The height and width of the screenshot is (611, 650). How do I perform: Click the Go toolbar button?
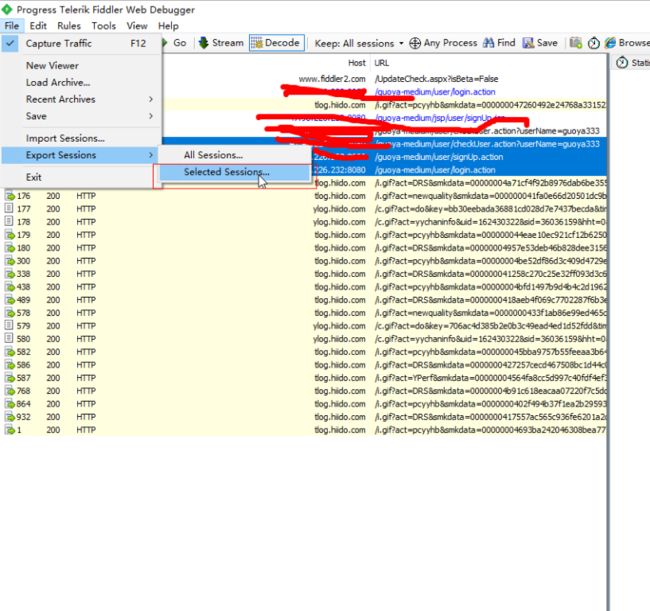click(x=175, y=43)
